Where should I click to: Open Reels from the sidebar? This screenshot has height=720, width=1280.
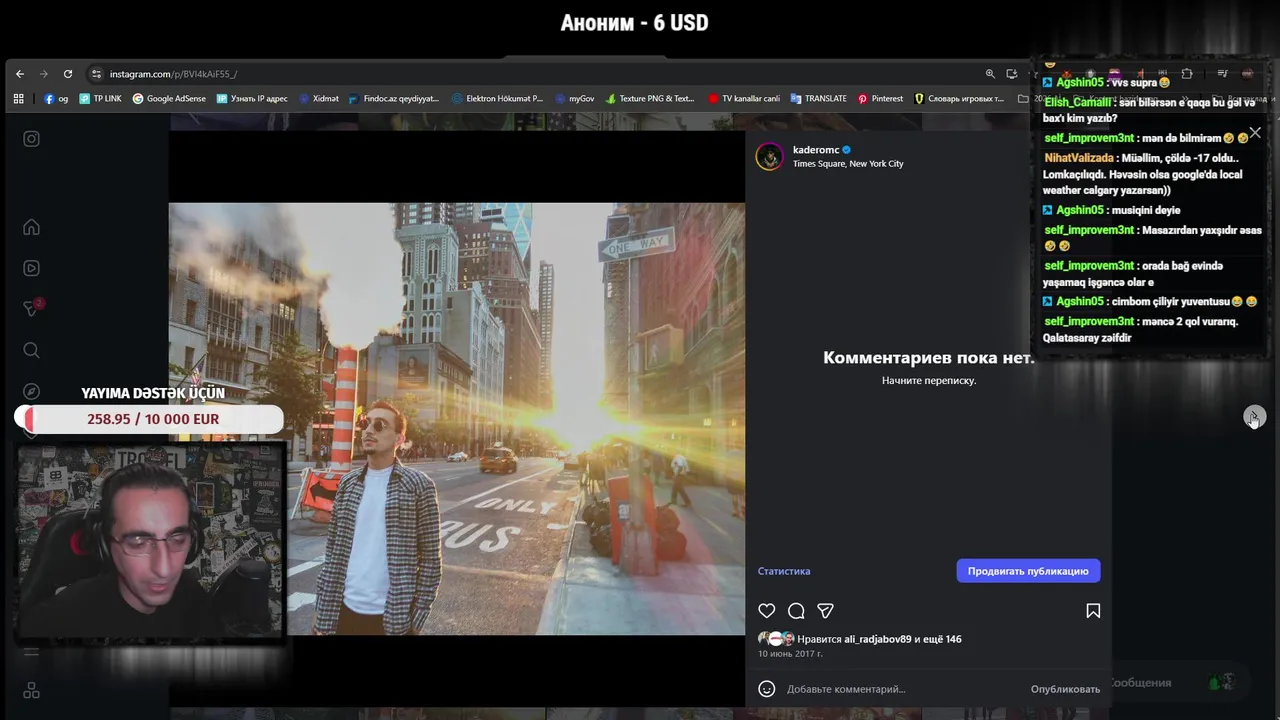pos(31,268)
